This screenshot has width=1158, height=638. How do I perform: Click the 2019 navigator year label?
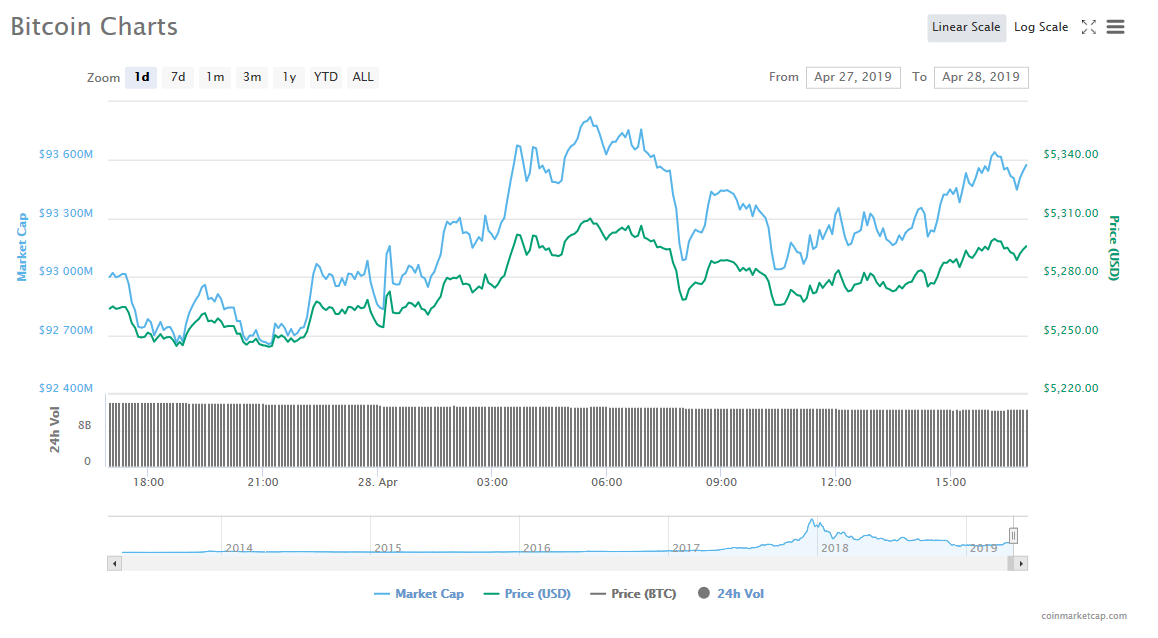click(x=984, y=548)
